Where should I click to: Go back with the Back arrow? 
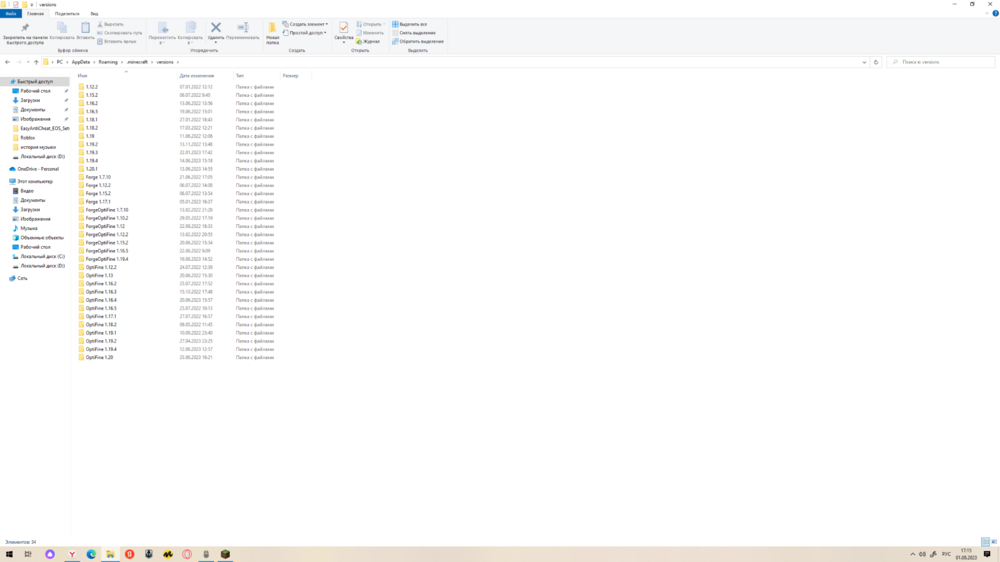click(8, 62)
